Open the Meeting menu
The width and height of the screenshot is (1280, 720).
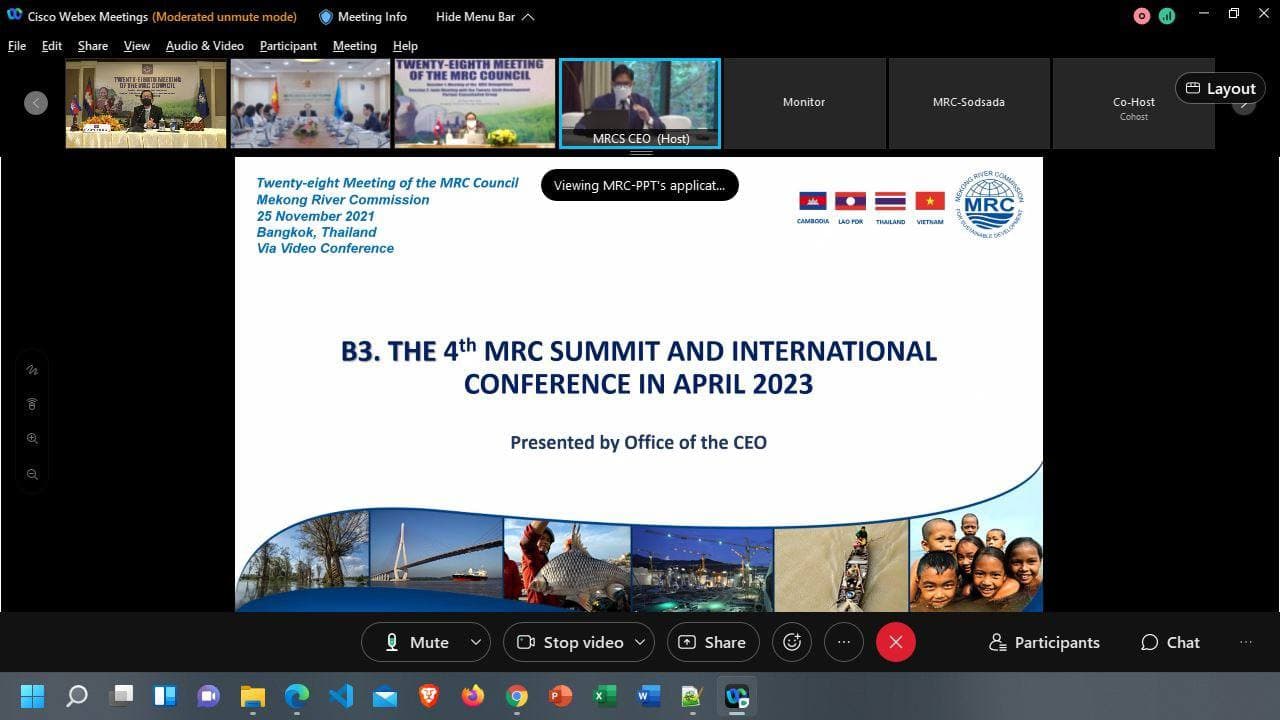click(x=355, y=46)
